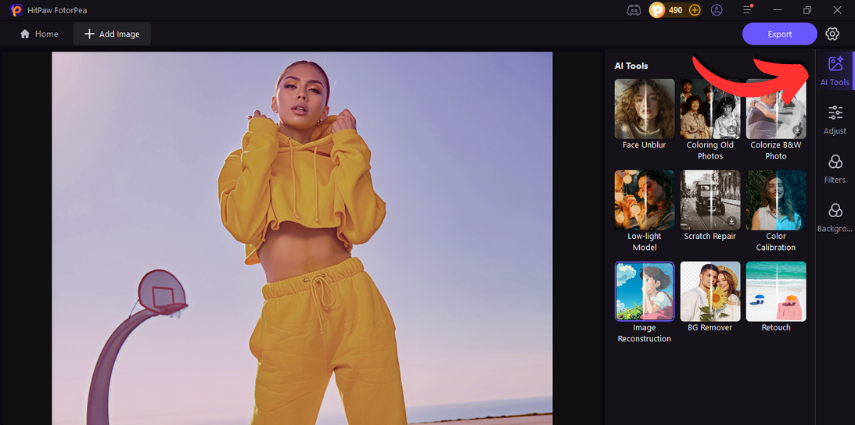Open the Background sidebar tab
The width and height of the screenshot is (855, 425).
pyautogui.click(x=835, y=217)
